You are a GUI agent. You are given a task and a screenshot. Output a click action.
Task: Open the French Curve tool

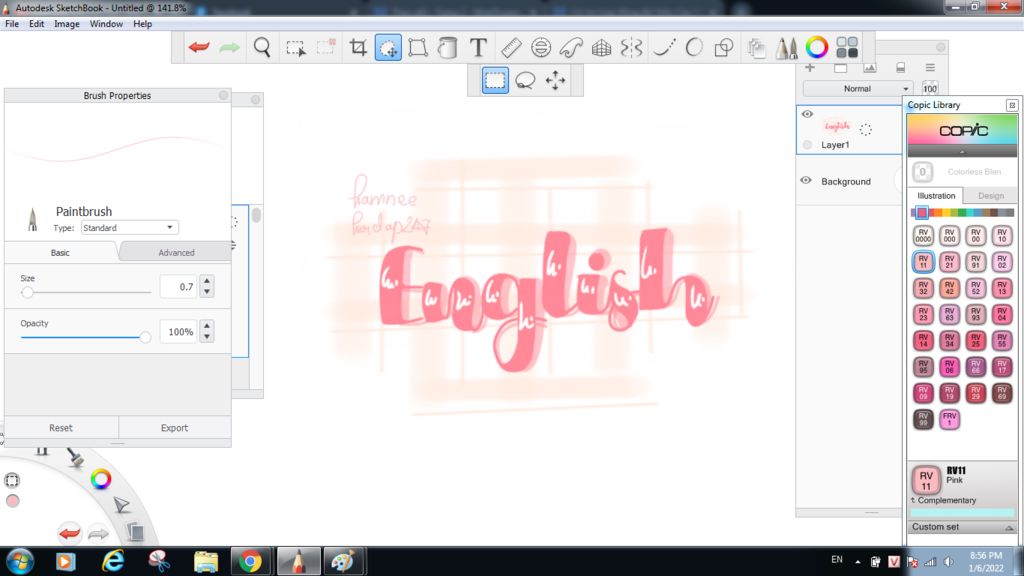coord(571,48)
